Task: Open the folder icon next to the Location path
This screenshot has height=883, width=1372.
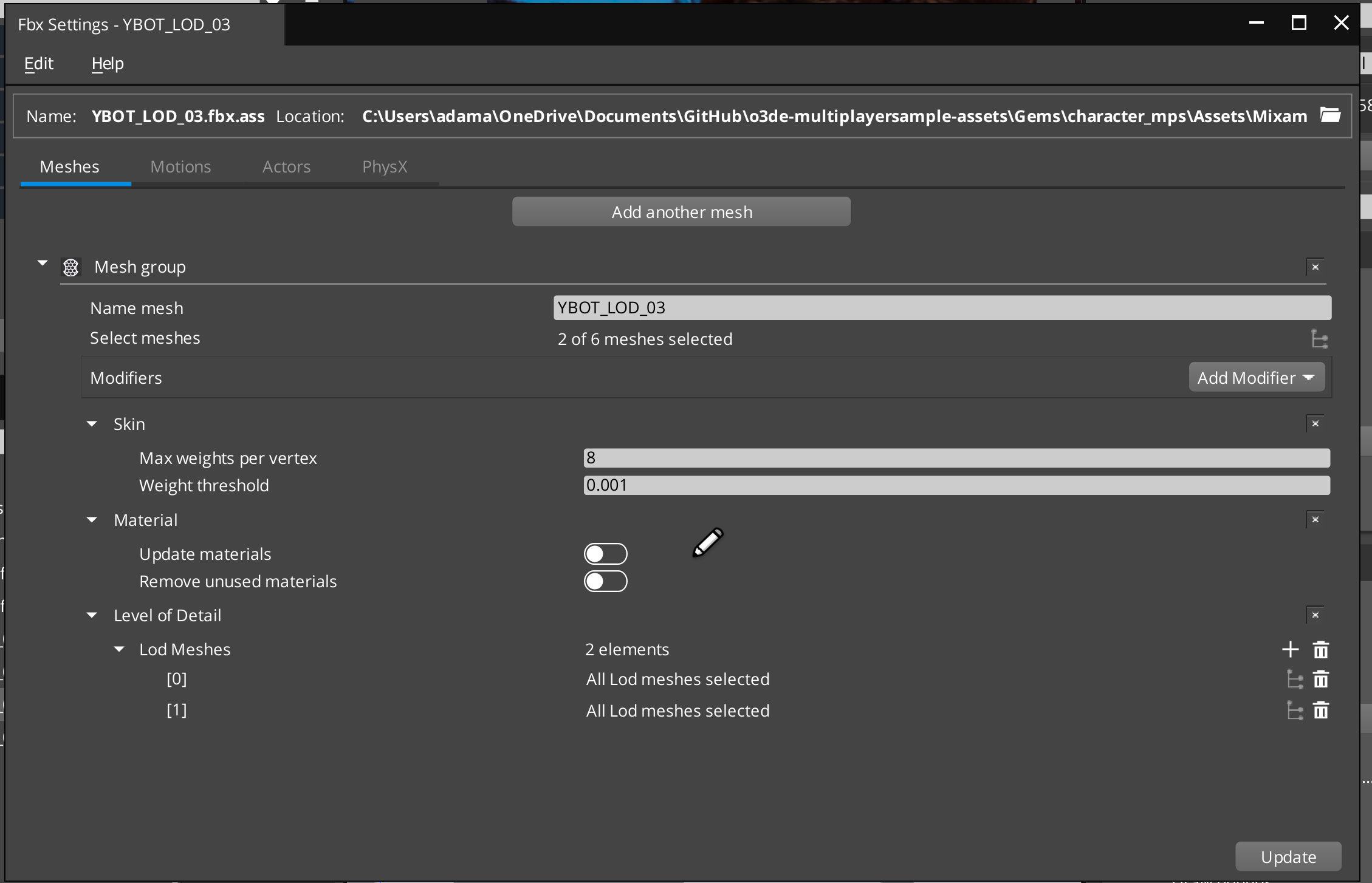Action: tap(1331, 115)
